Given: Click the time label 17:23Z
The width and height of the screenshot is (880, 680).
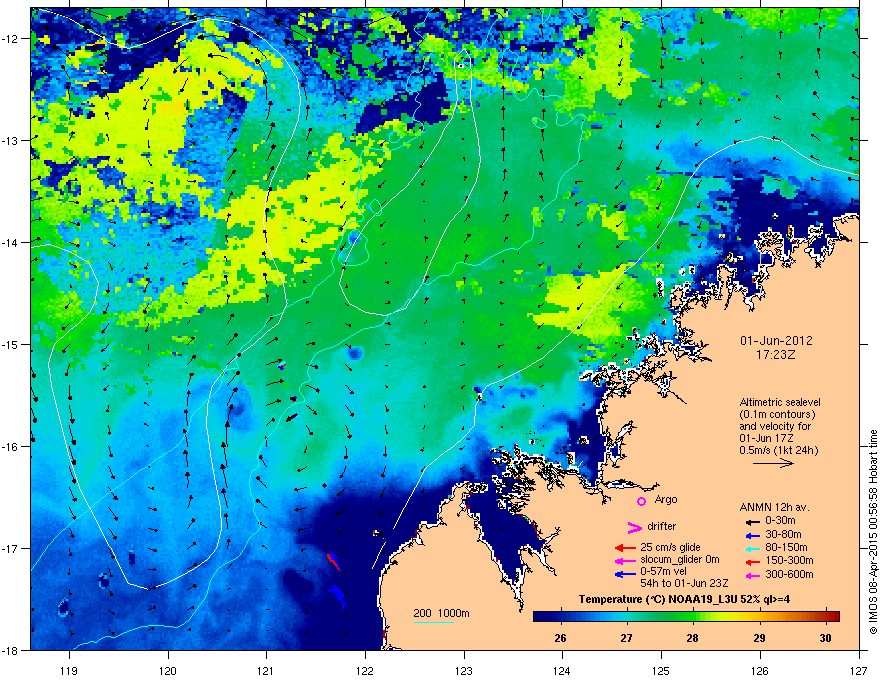Looking at the screenshot, I should coord(776,355).
